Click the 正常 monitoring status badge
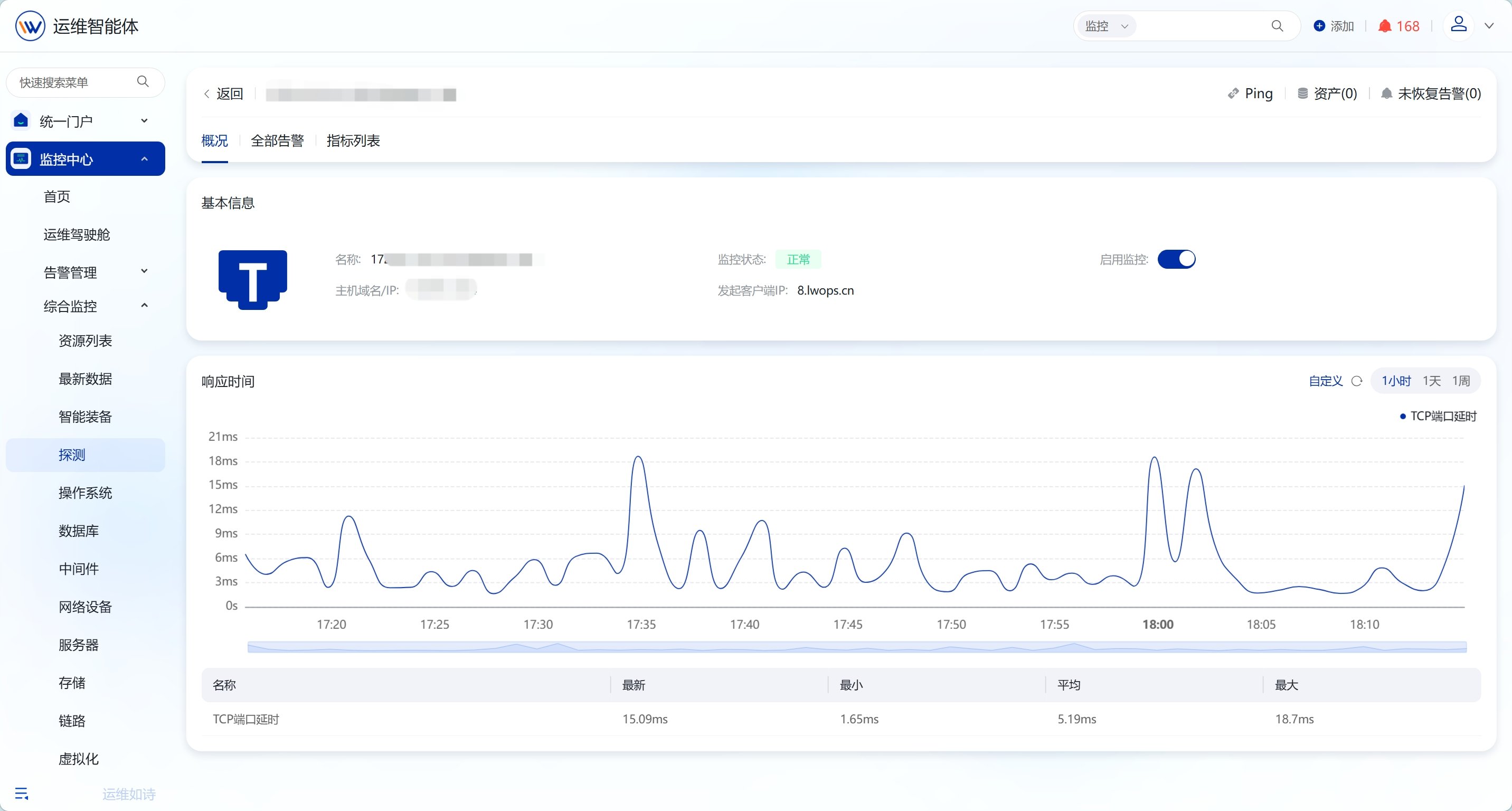Viewport: 1512px width, 811px height. point(798,259)
